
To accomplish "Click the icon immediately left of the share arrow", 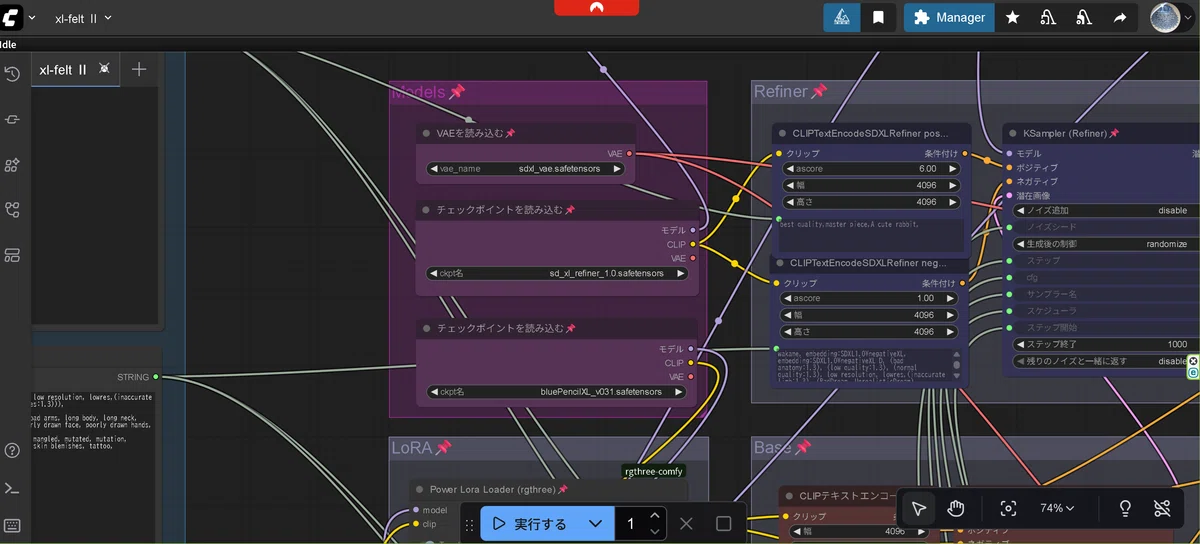I will [x=1084, y=18].
